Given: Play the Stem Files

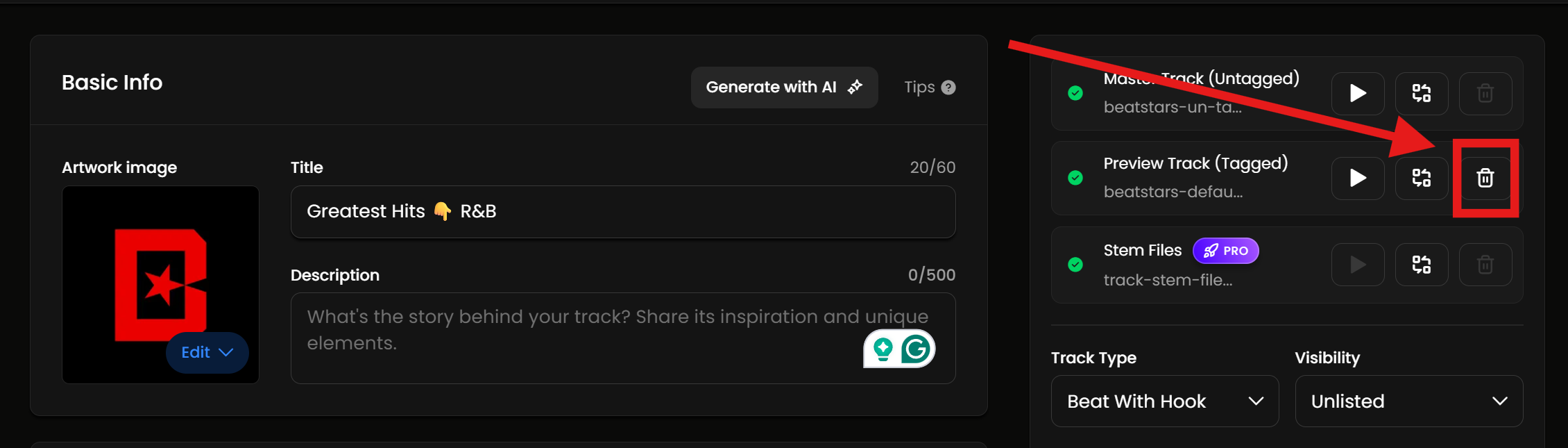Looking at the screenshot, I should pos(1358,265).
